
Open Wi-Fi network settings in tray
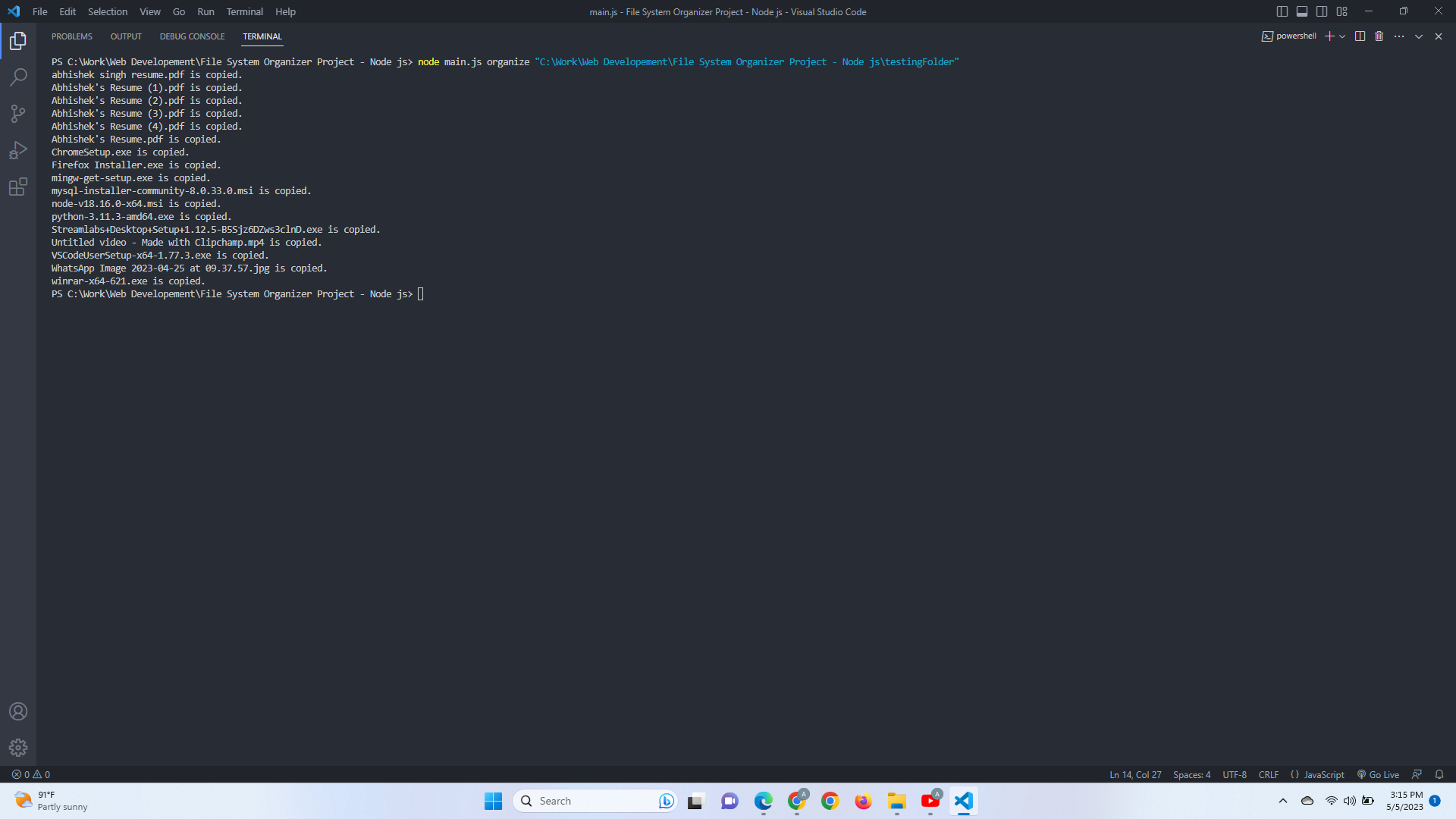1331,801
